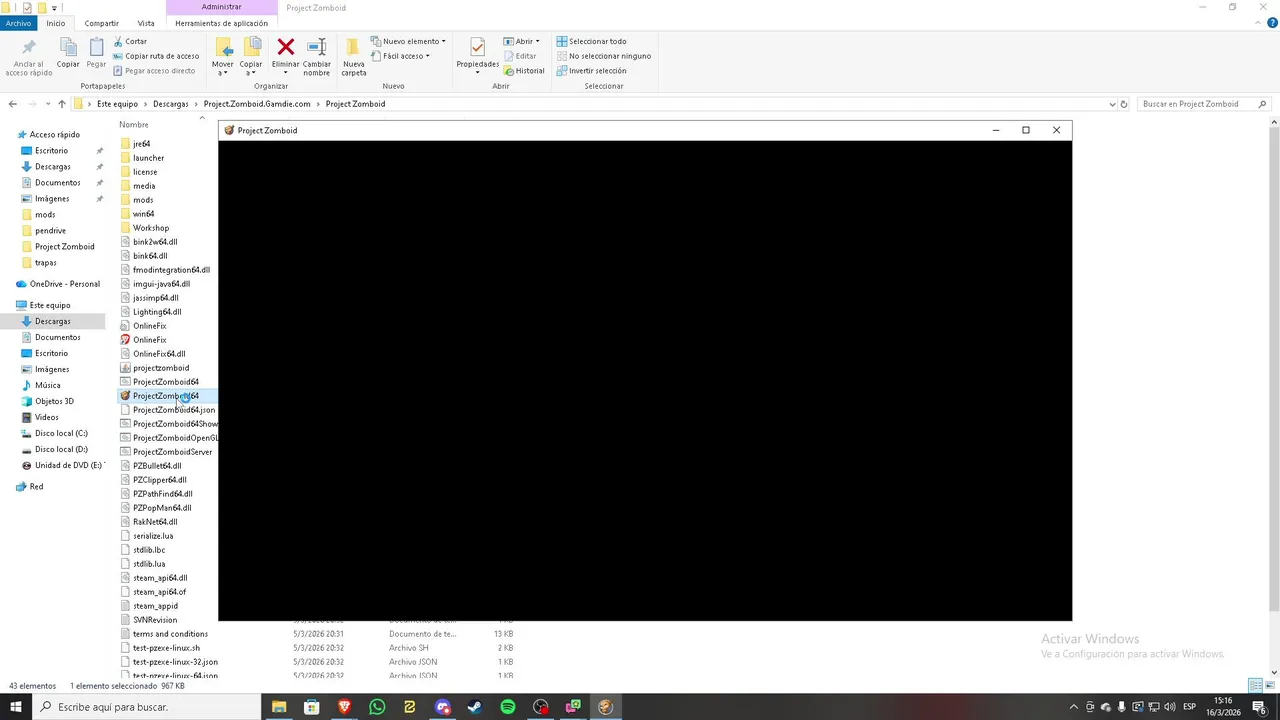This screenshot has height=720, width=1280.
Task: Open trapas folder in quick access
Action: click(46, 263)
